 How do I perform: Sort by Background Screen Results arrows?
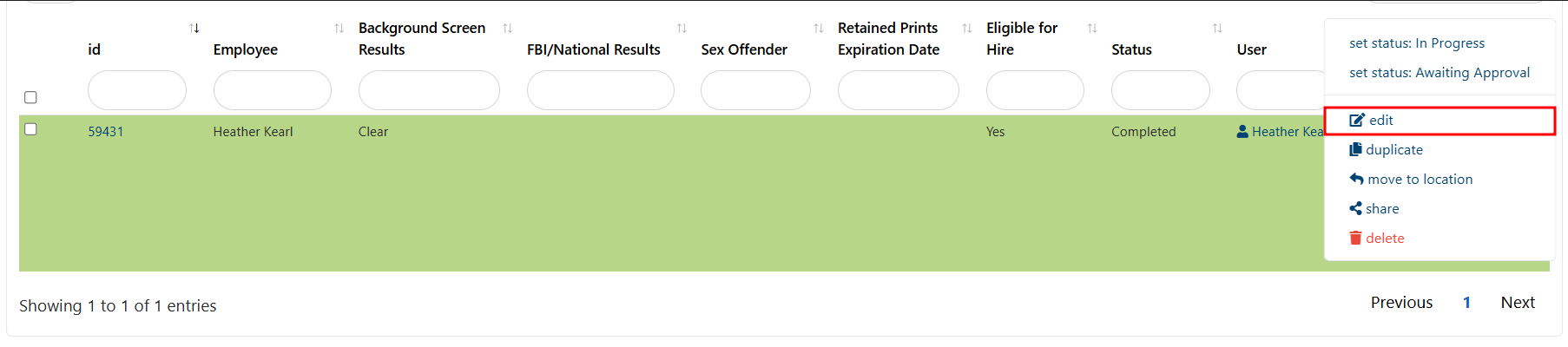click(x=508, y=29)
